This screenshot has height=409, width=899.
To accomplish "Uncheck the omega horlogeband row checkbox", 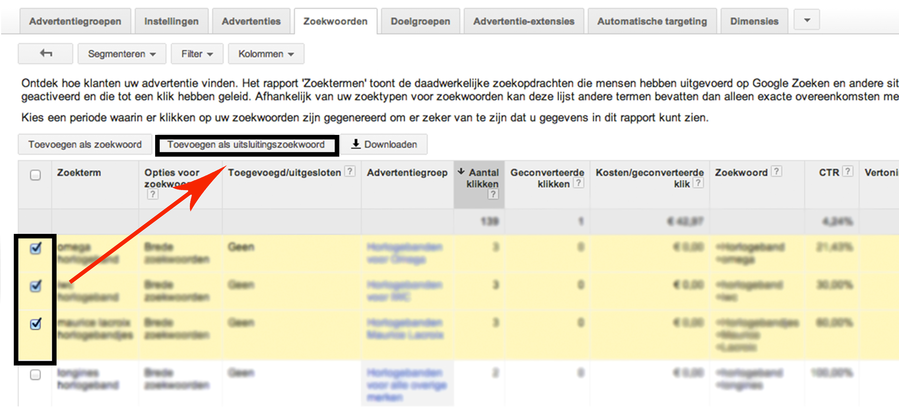I will [36, 249].
